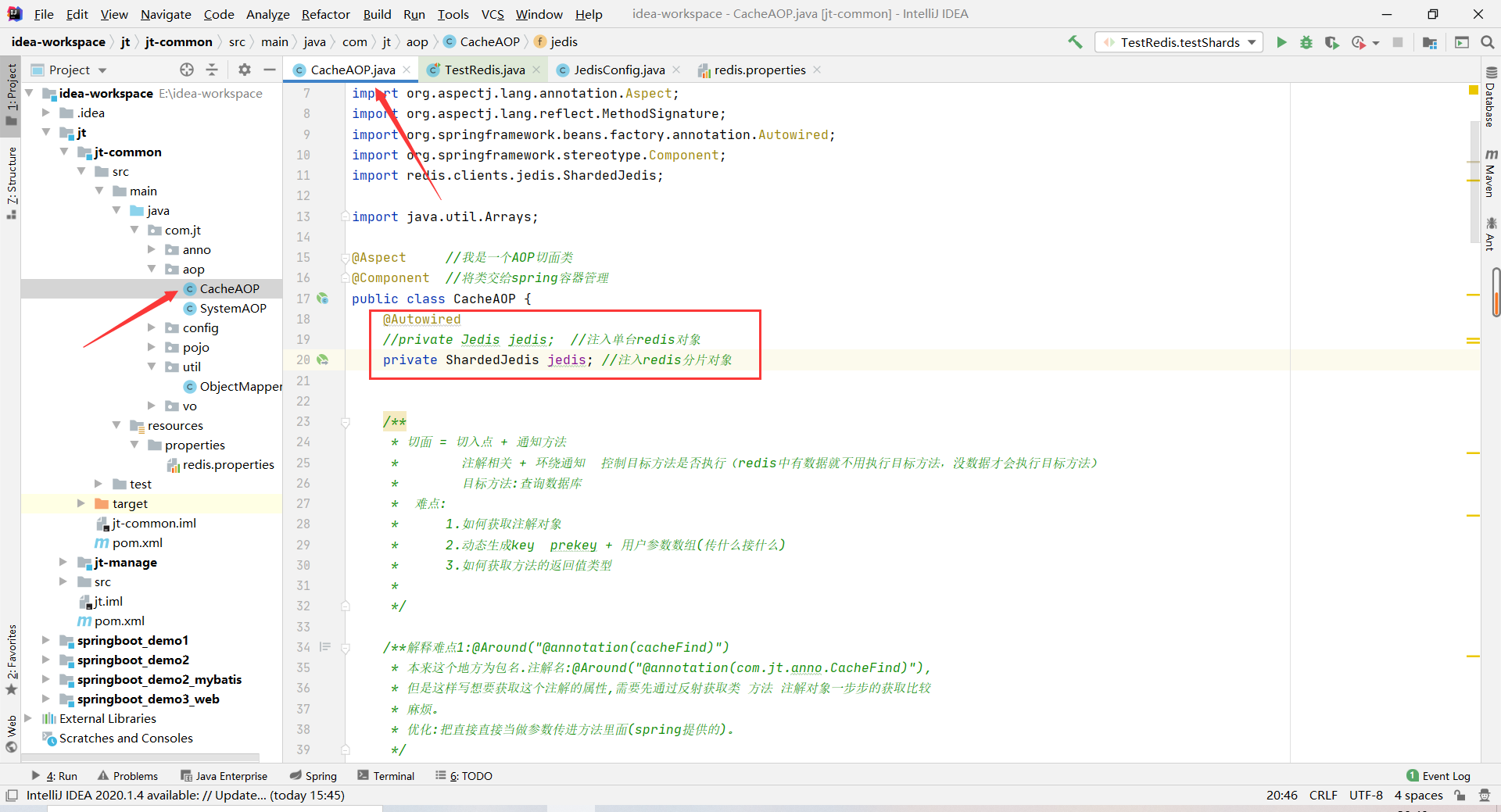Open the Problems tool window
The image size is (1501, 812).
click(x=127, y=776)
